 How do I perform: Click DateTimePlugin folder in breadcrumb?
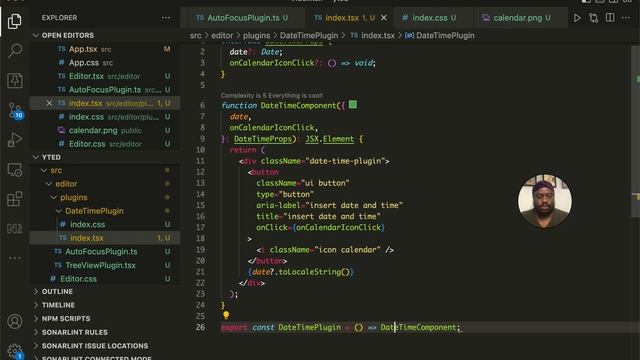pyautogui.click(x=309, y=36)
